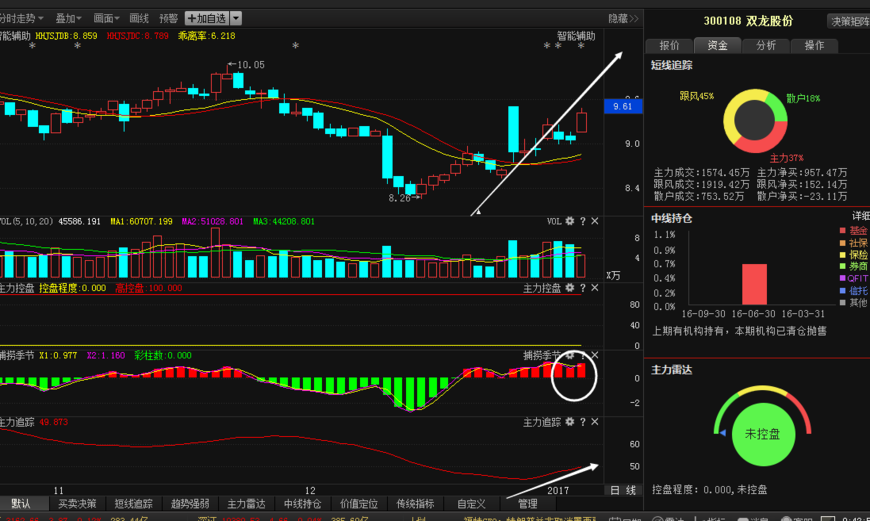Close the 主力追踪 indicator panel
The image size is (870, 521).
tap(595, 422)
